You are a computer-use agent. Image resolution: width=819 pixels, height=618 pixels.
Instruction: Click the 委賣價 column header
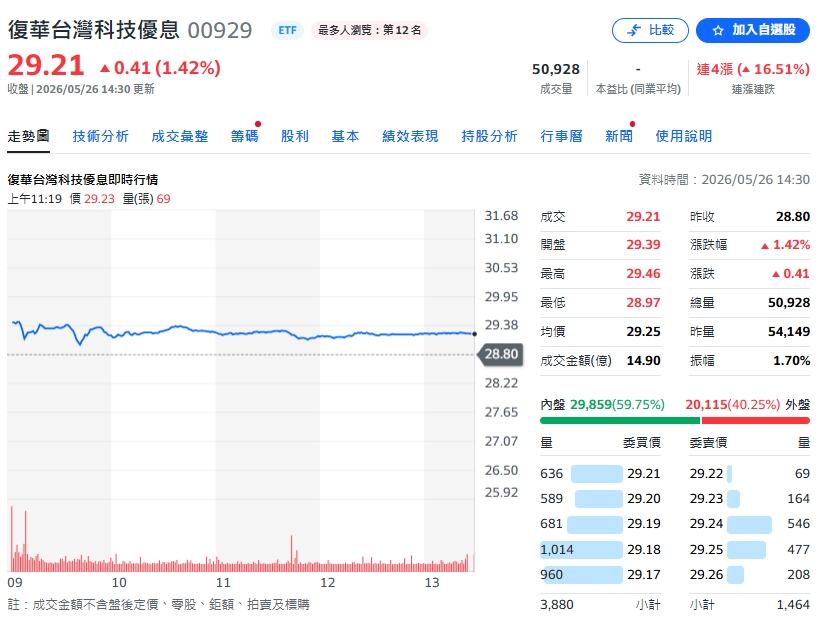[708, 443]
